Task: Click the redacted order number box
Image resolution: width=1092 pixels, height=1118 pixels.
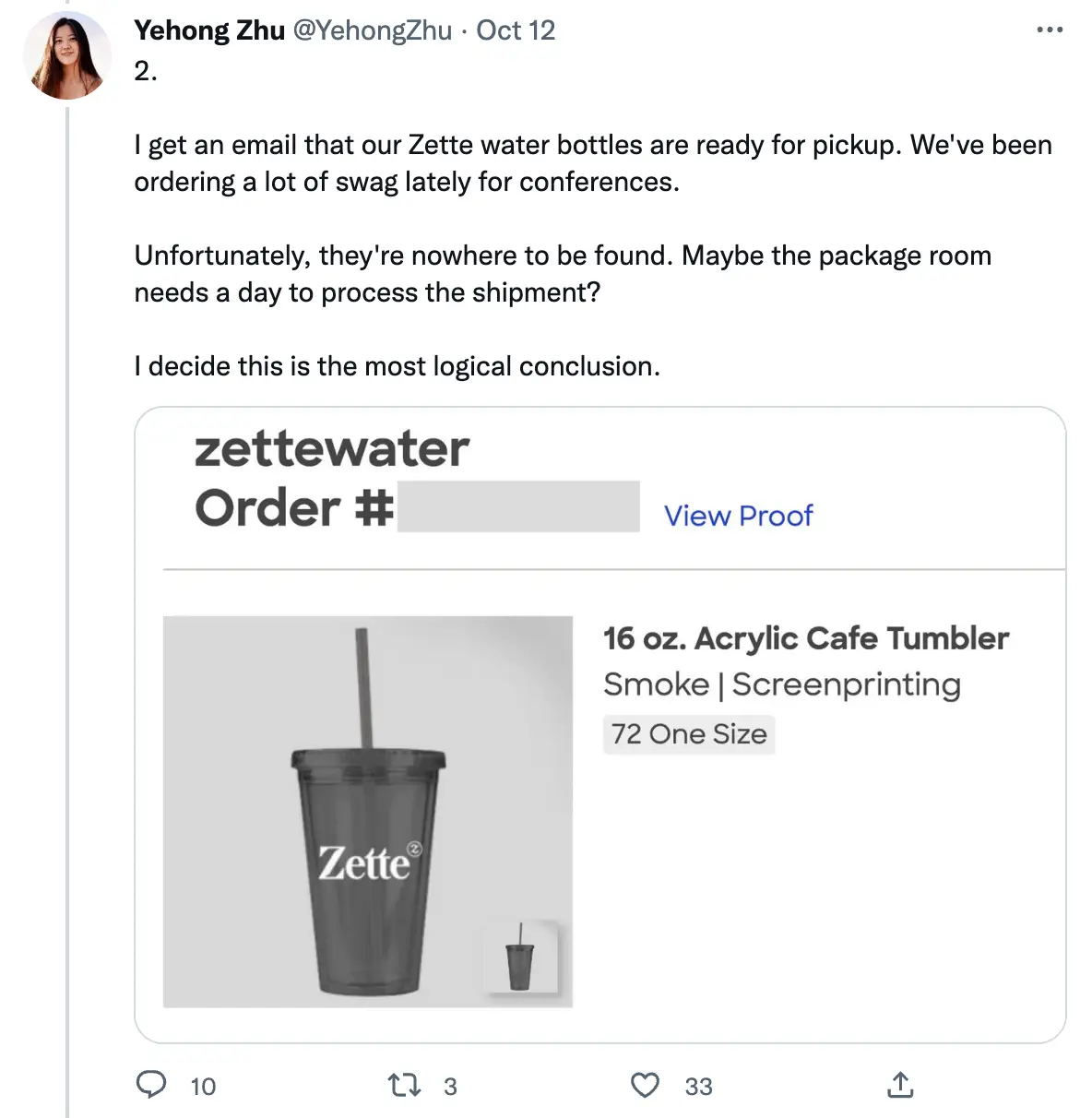Action: click(517, 506)
